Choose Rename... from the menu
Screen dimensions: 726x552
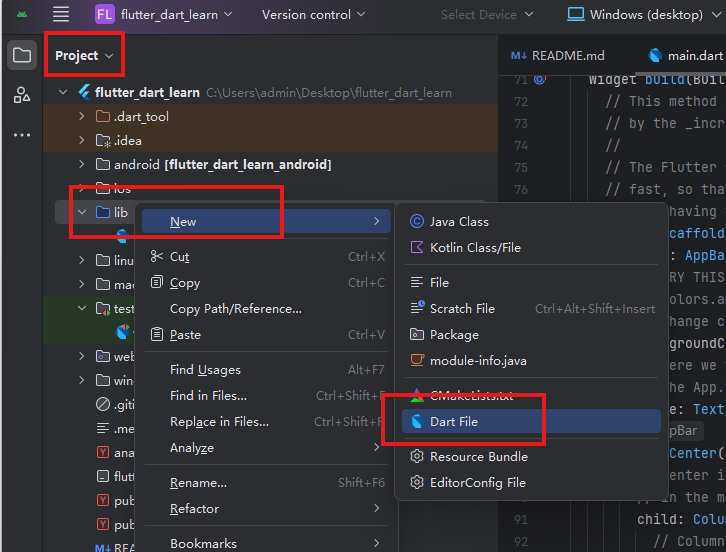coord(266,483)
